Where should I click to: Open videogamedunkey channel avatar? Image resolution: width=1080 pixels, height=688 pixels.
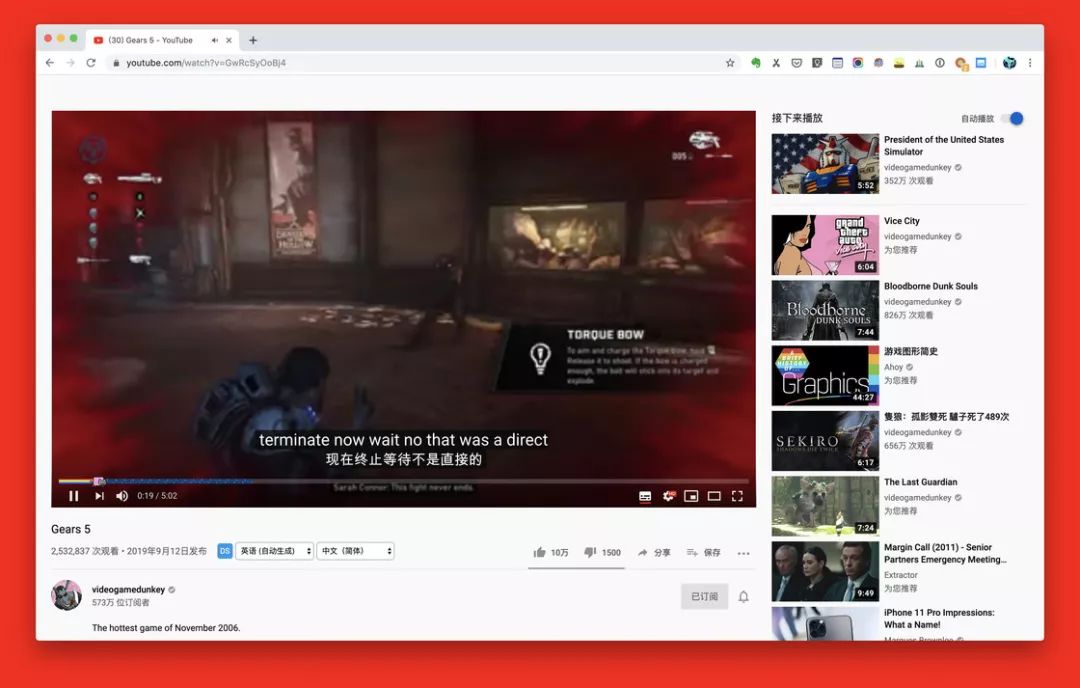coord(66,595)
